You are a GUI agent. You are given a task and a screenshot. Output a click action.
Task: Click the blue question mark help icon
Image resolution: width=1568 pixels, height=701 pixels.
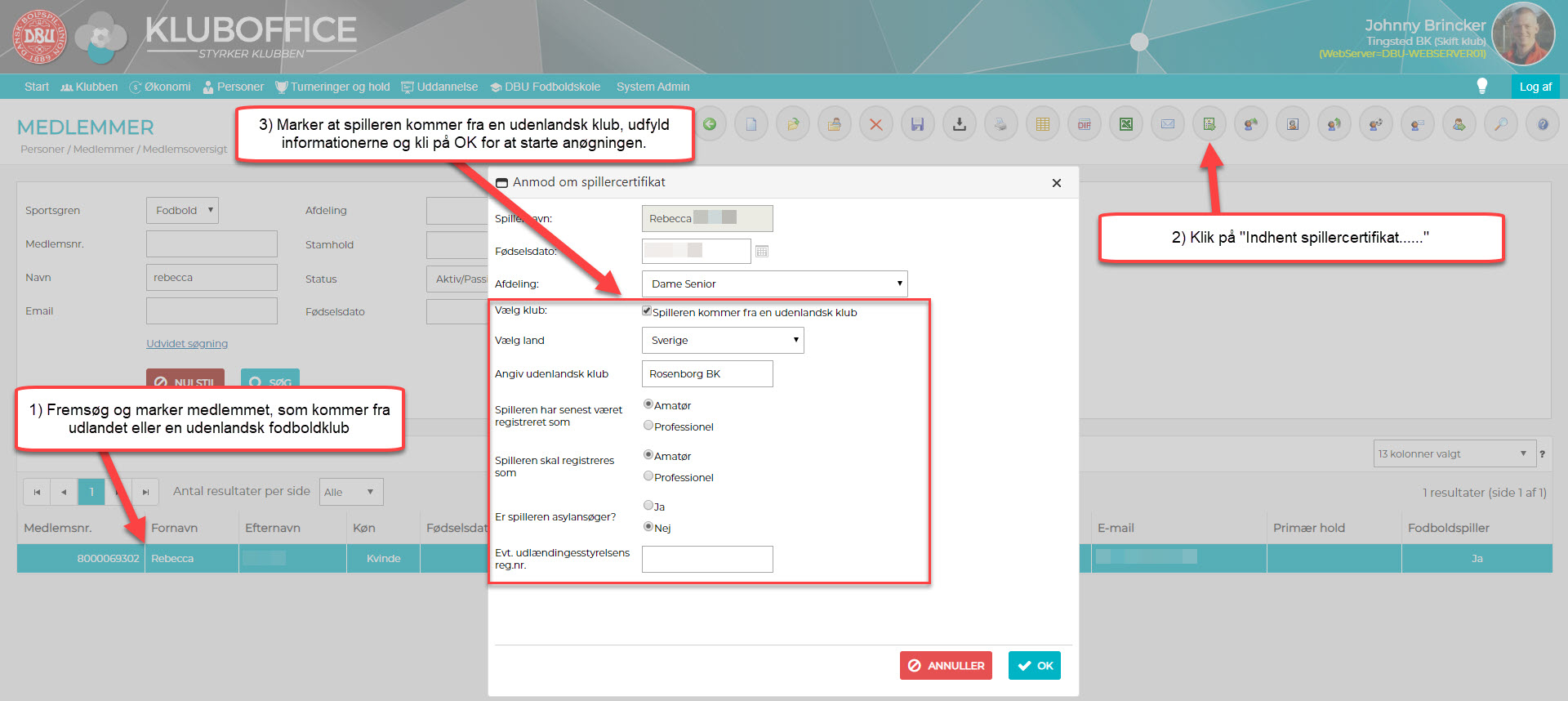[1543, 124]
